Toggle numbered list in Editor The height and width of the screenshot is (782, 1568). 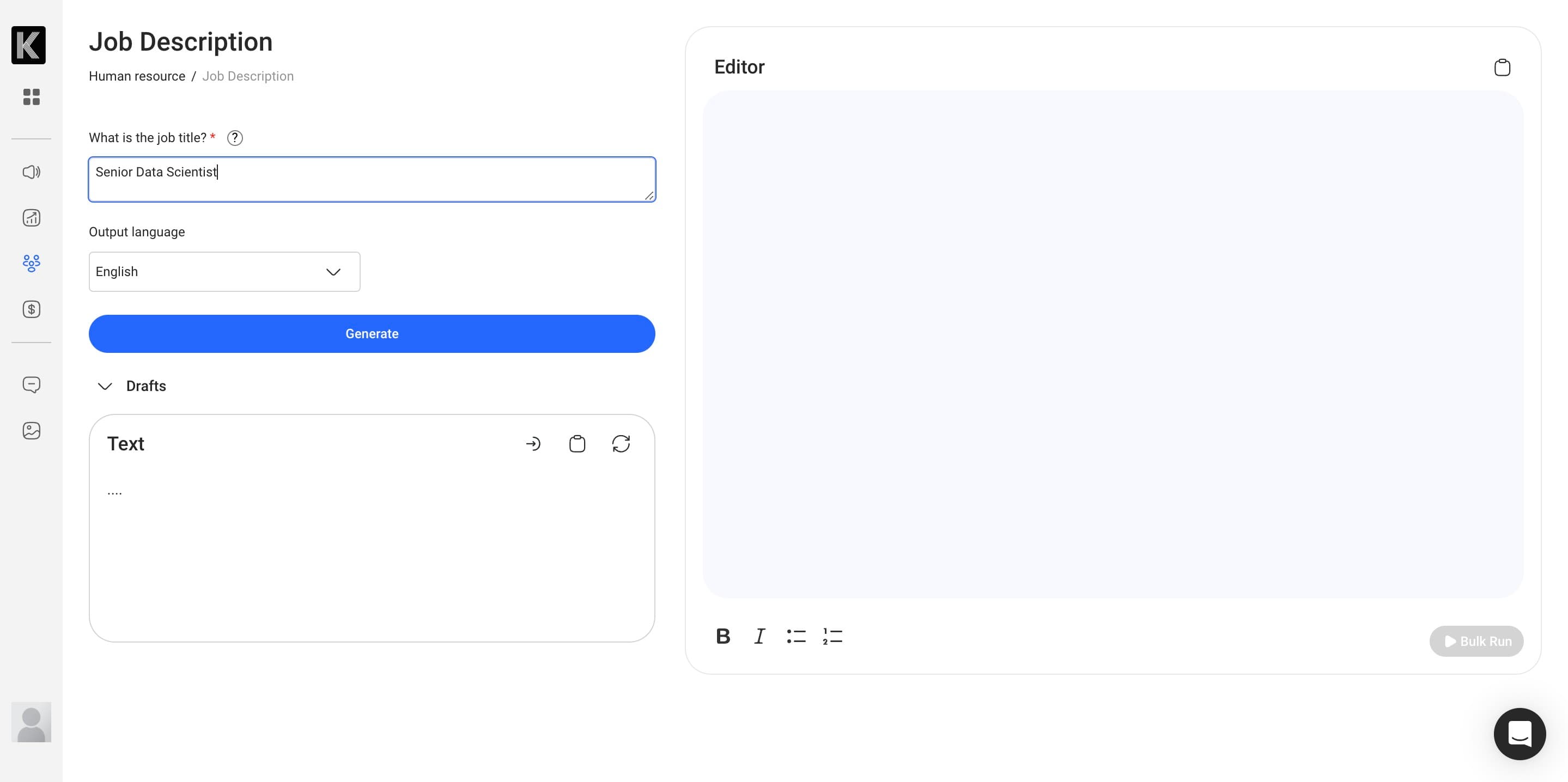coord(832,637)
